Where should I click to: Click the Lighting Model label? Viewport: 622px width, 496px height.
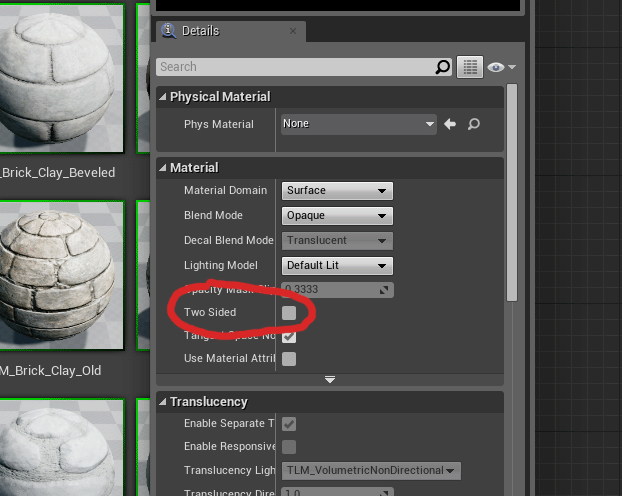(221, 265)
